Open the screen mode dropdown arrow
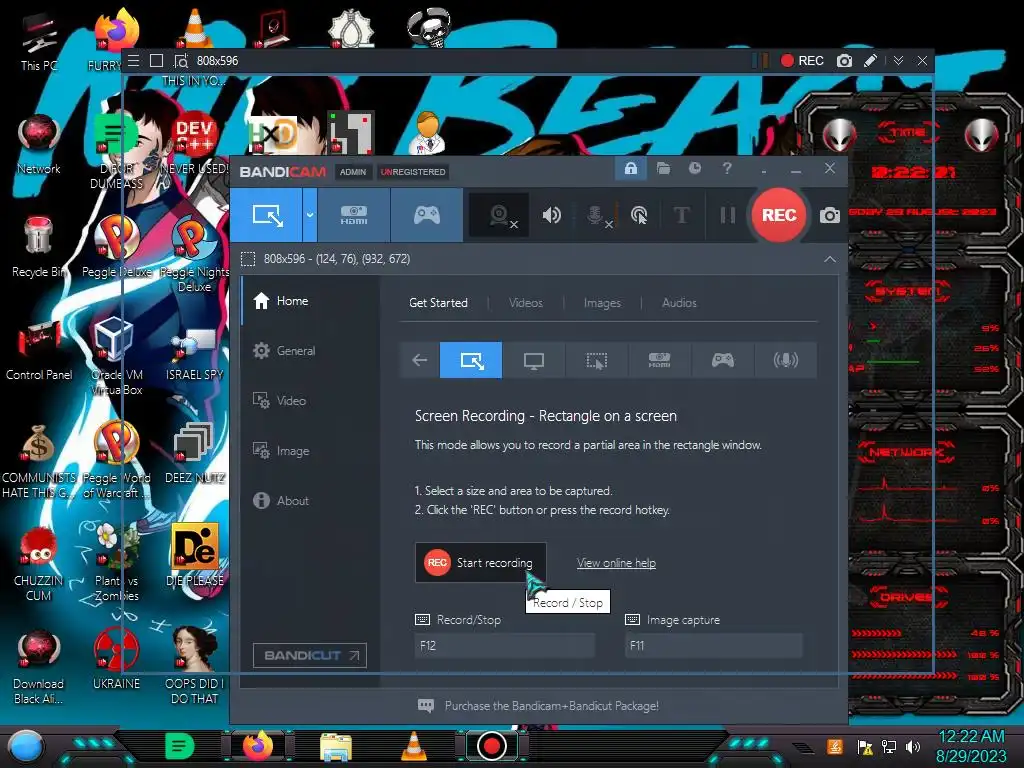This screenshot has height=768, width=1024. 310,215
